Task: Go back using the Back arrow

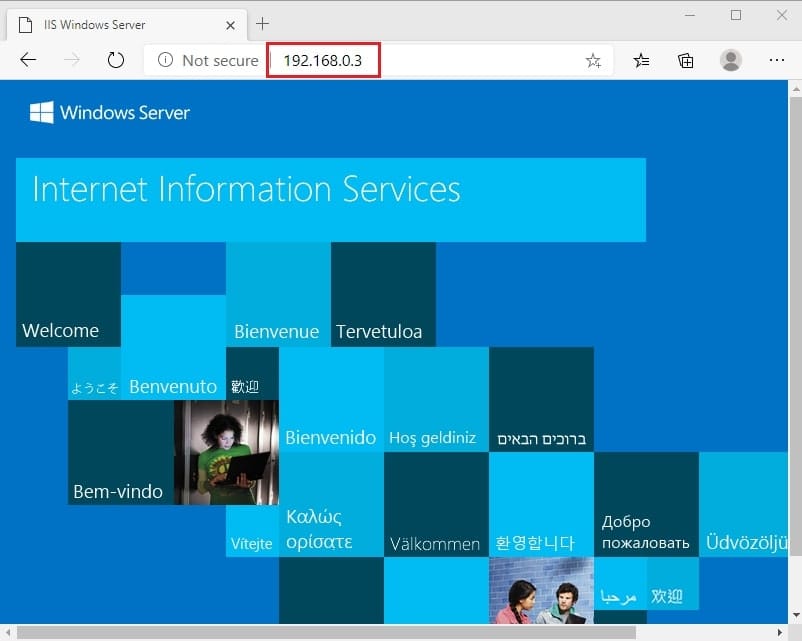Action: (x=28, y=60)
